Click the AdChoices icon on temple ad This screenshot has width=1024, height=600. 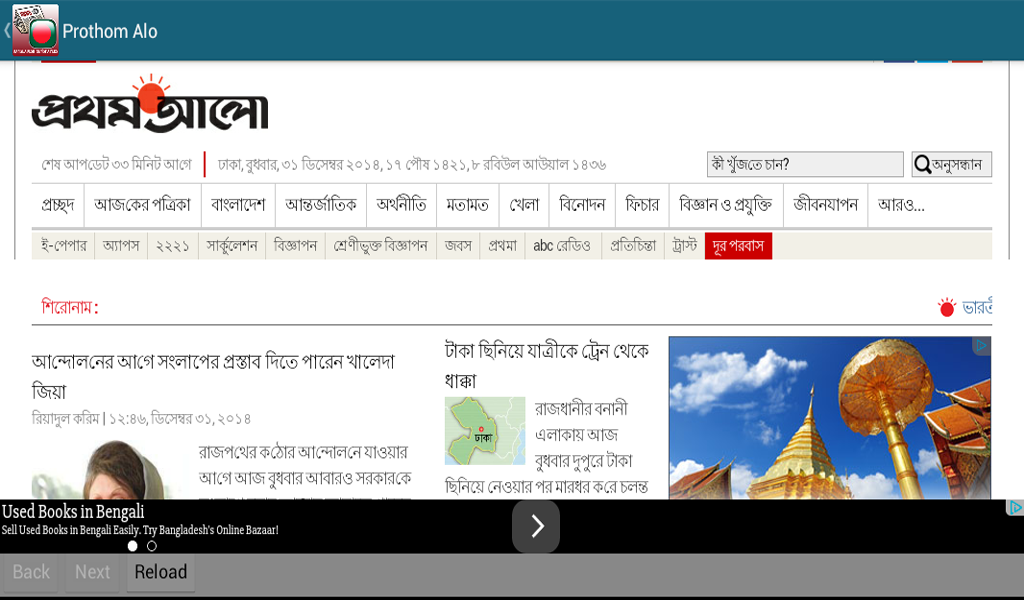(x=982, y=345)
